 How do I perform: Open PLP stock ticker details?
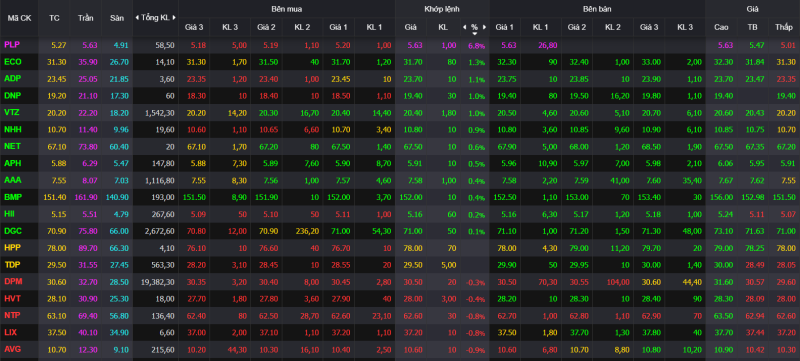[x=11, y=45]
